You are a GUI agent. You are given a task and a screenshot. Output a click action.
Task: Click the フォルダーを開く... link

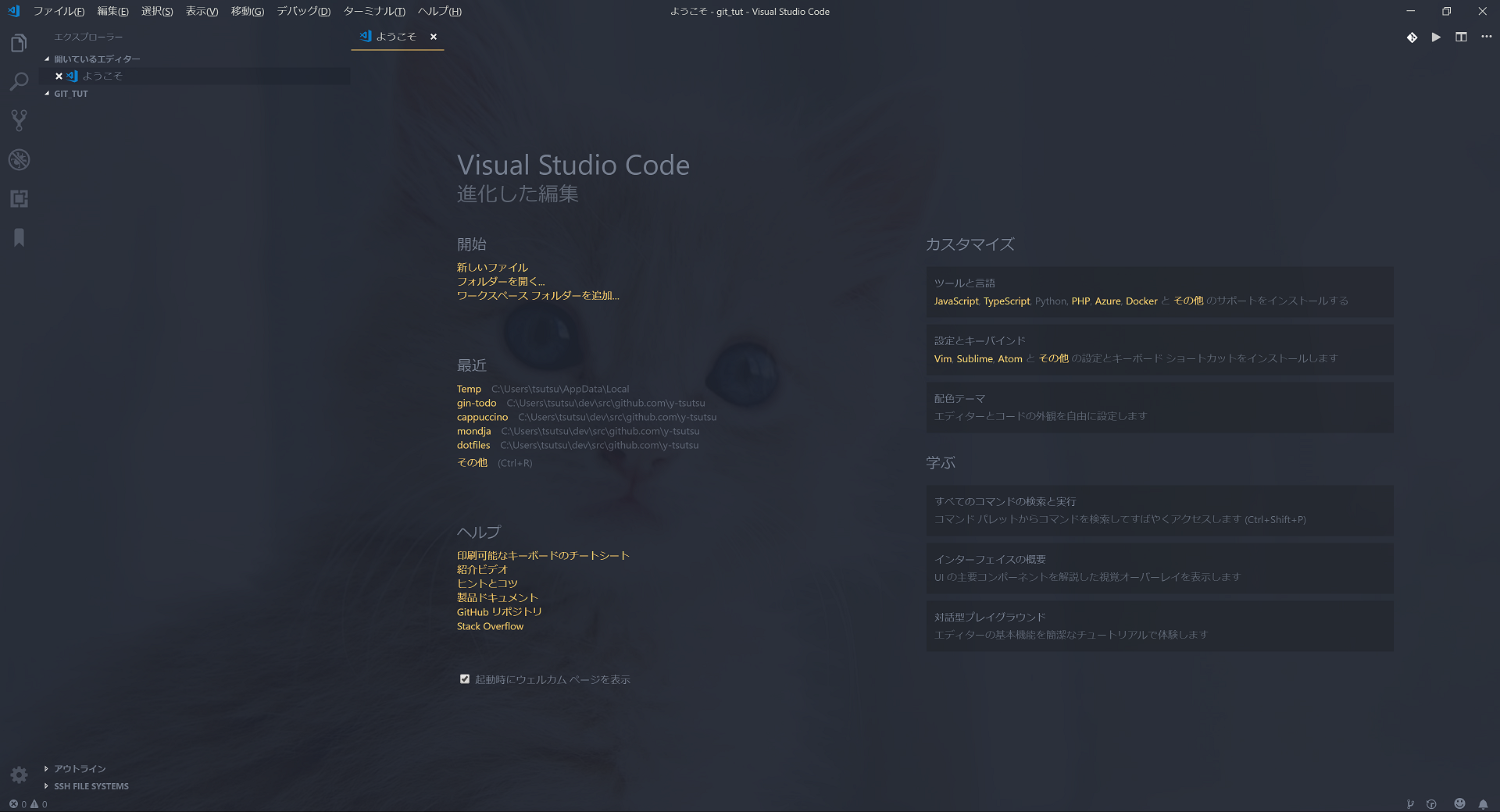501,281
